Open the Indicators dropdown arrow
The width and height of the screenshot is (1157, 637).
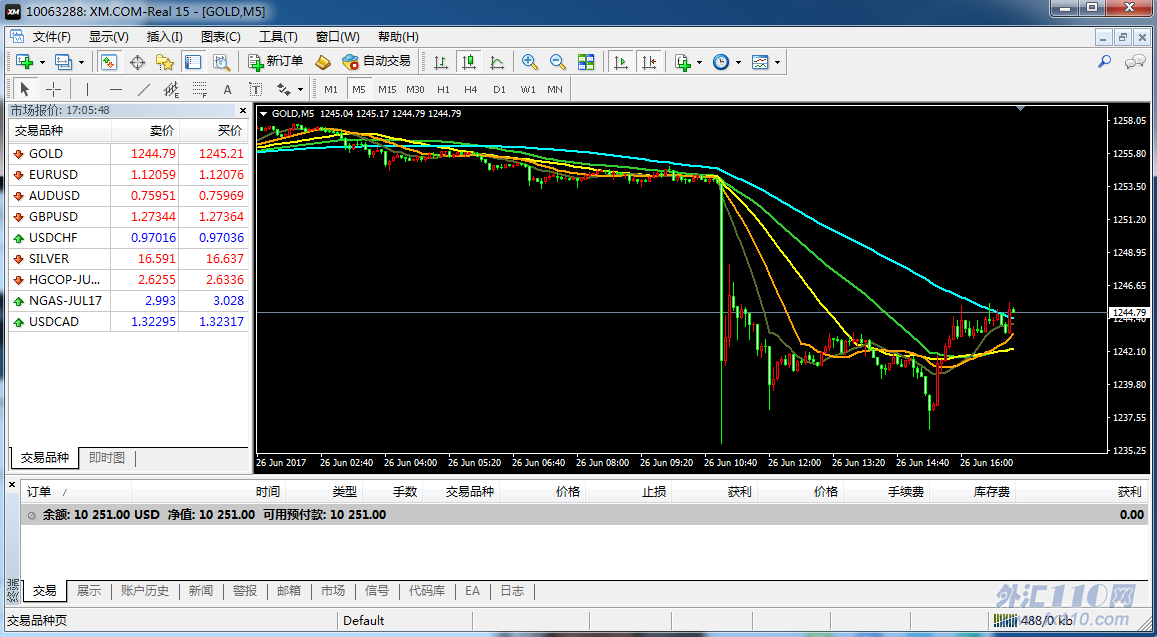tap(699, 63)
